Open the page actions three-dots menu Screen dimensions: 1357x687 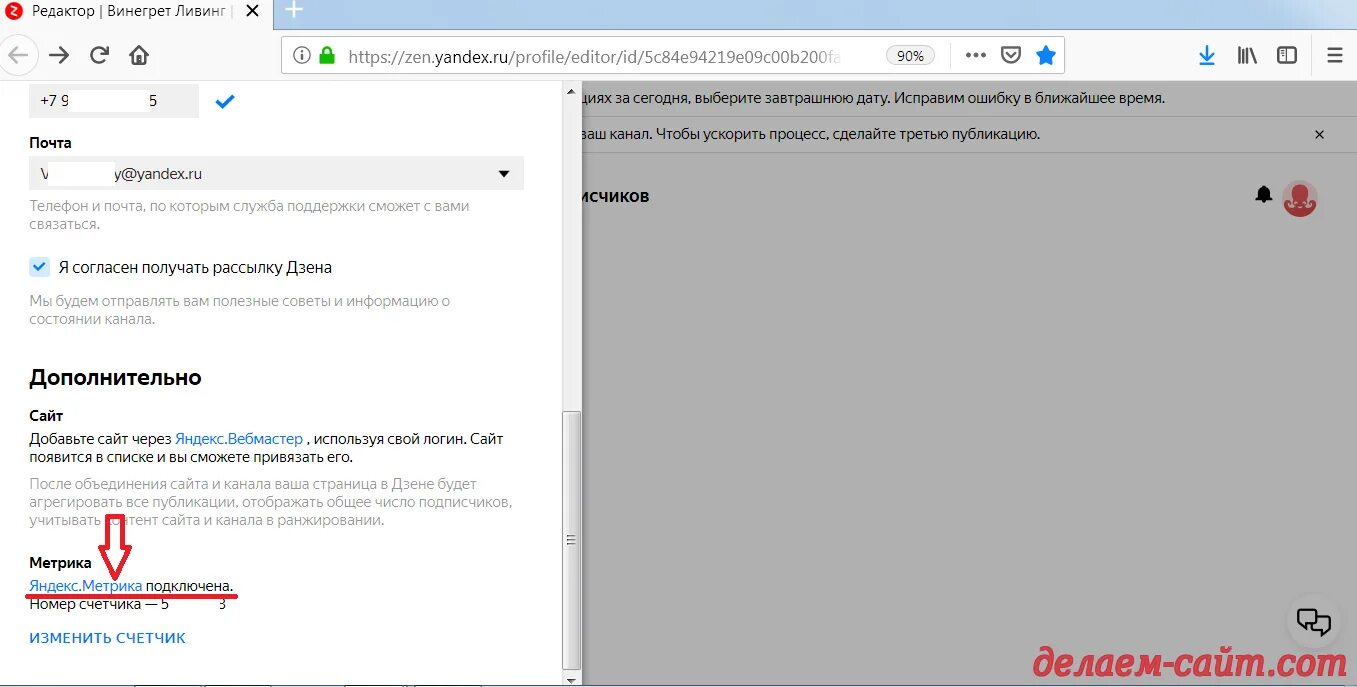975,56
